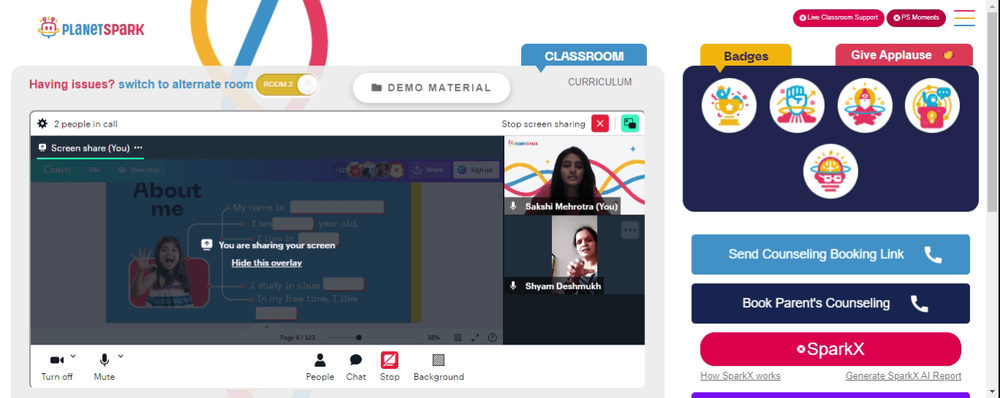Click "switch to alternate room" text
The image size is (1000, 398).
coord(186,84)
